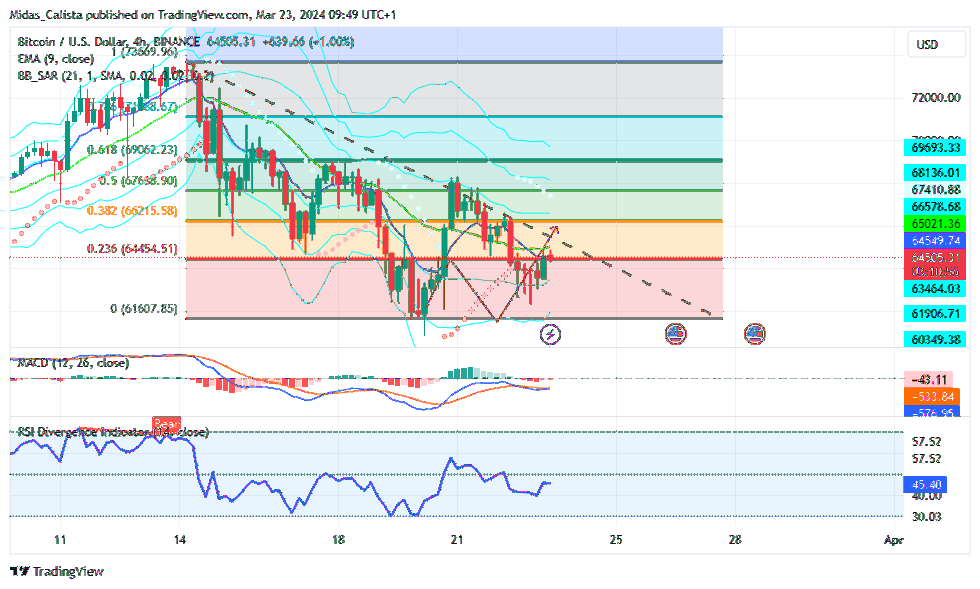Click the blue MACD value -576.95
The height and width of the screenshot is (589, 980).
pyautogui.click(x=932, y=411)
